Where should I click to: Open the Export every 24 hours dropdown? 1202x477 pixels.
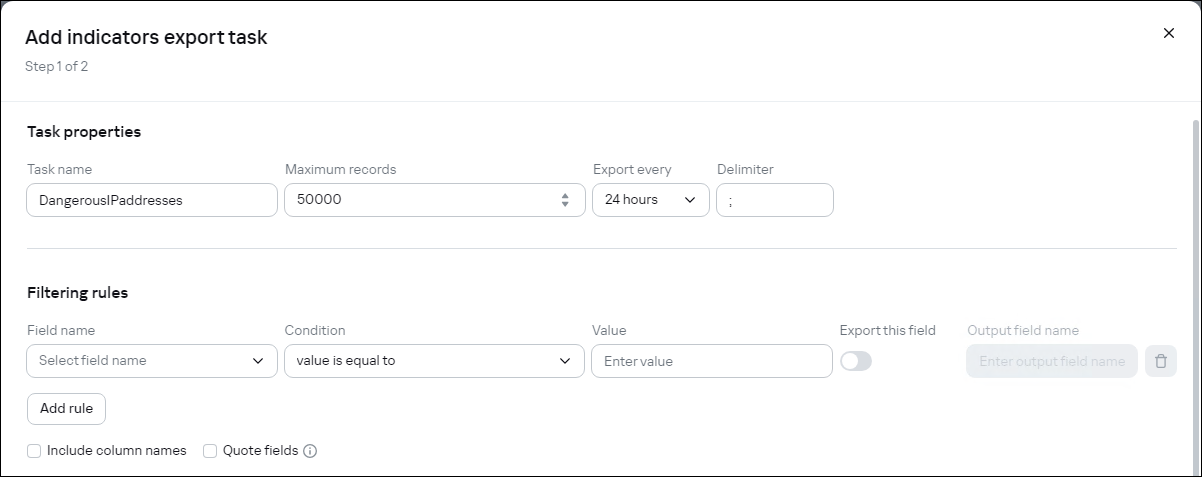(x=650, y=200)
